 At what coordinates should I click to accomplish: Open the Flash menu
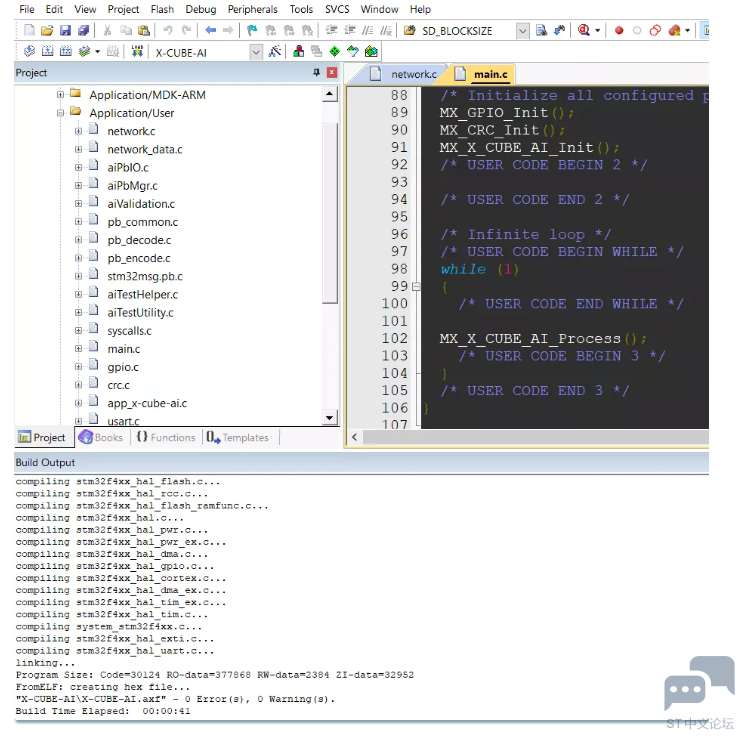162,9
